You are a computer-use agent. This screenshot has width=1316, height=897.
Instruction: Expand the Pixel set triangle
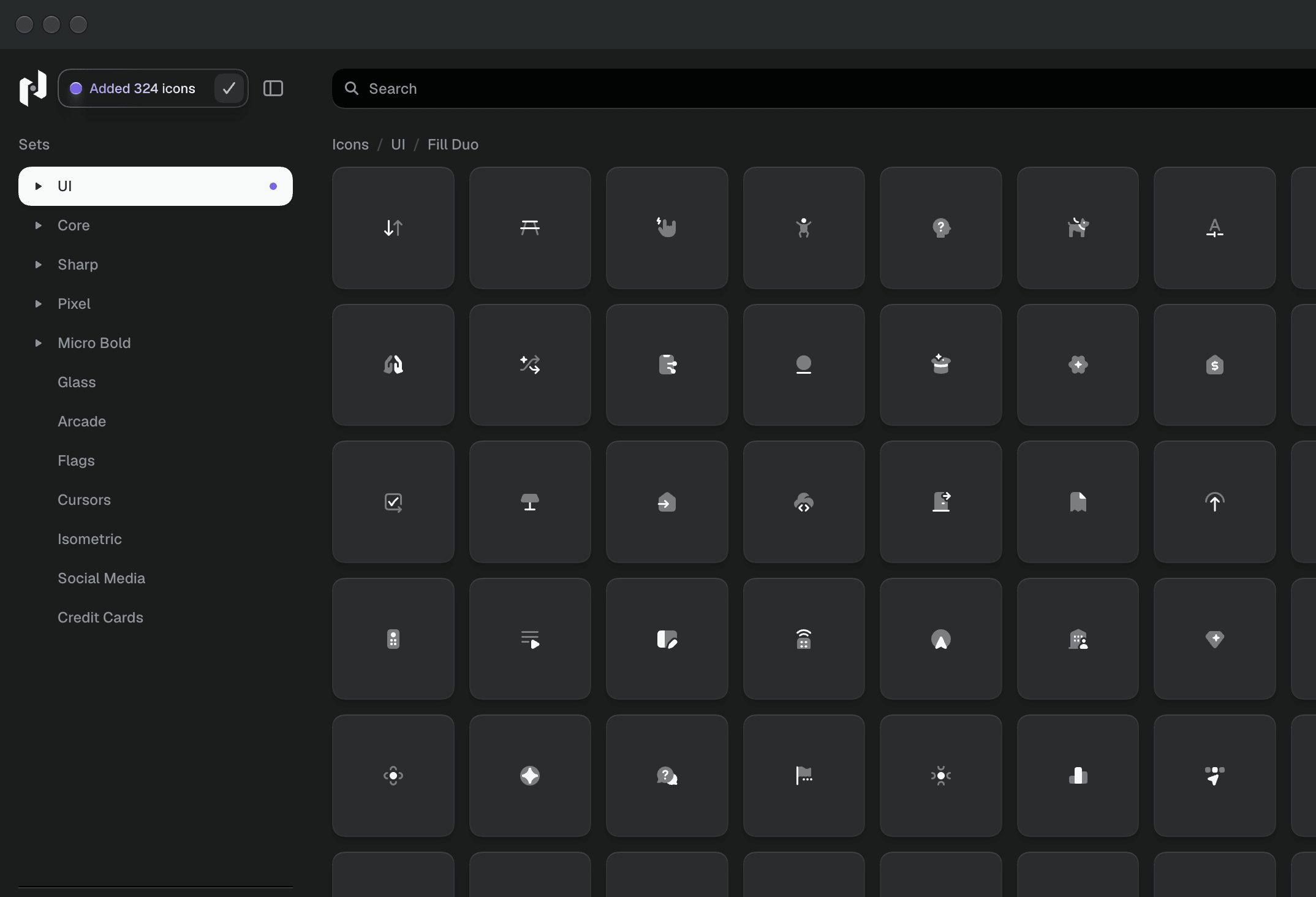pos(38,304)
